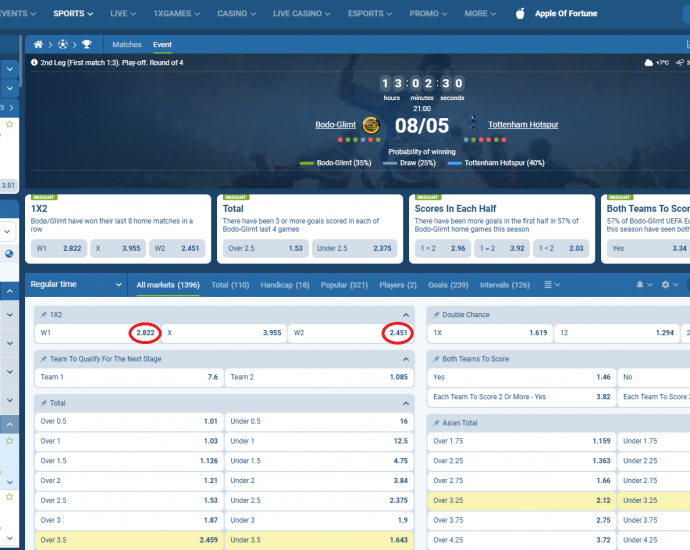Select Under 2.5 odds in insight card
The image size is (690, 550).
[354, 249]
